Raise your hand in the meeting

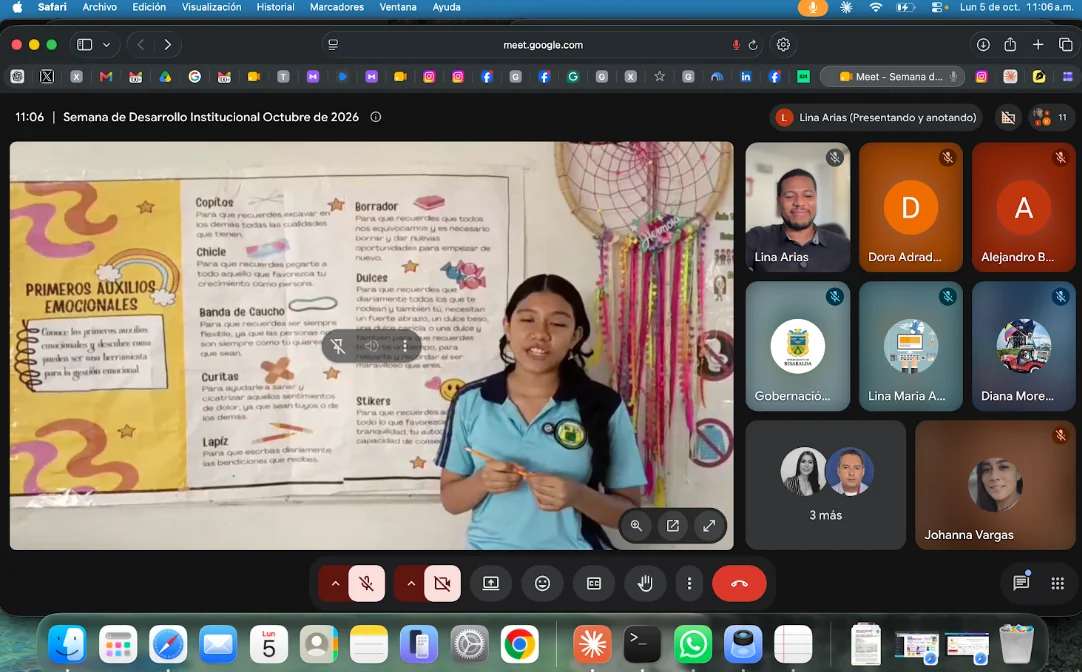click(645, 584)
